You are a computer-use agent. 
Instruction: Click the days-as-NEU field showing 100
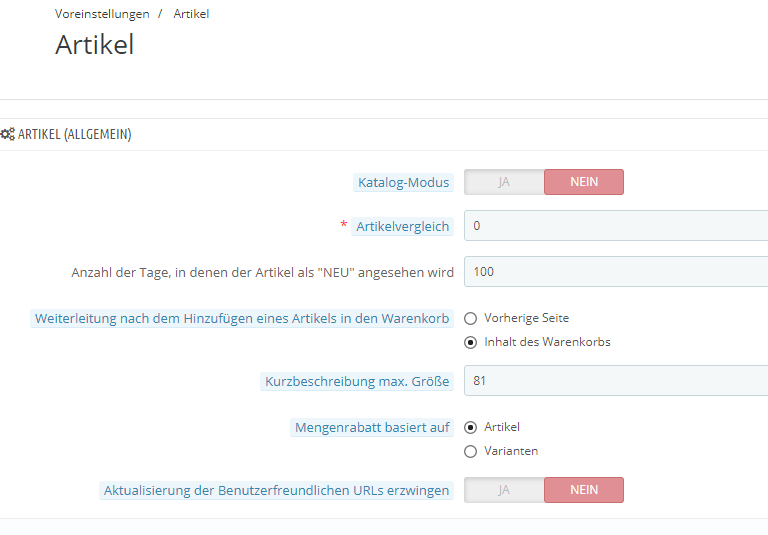pyautogui.click(x=616, y=272)
